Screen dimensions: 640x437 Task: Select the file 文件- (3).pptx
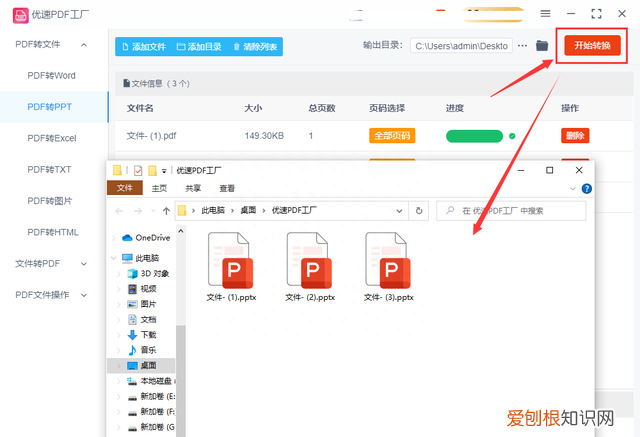pyautogui.click(x=389, y=267)
